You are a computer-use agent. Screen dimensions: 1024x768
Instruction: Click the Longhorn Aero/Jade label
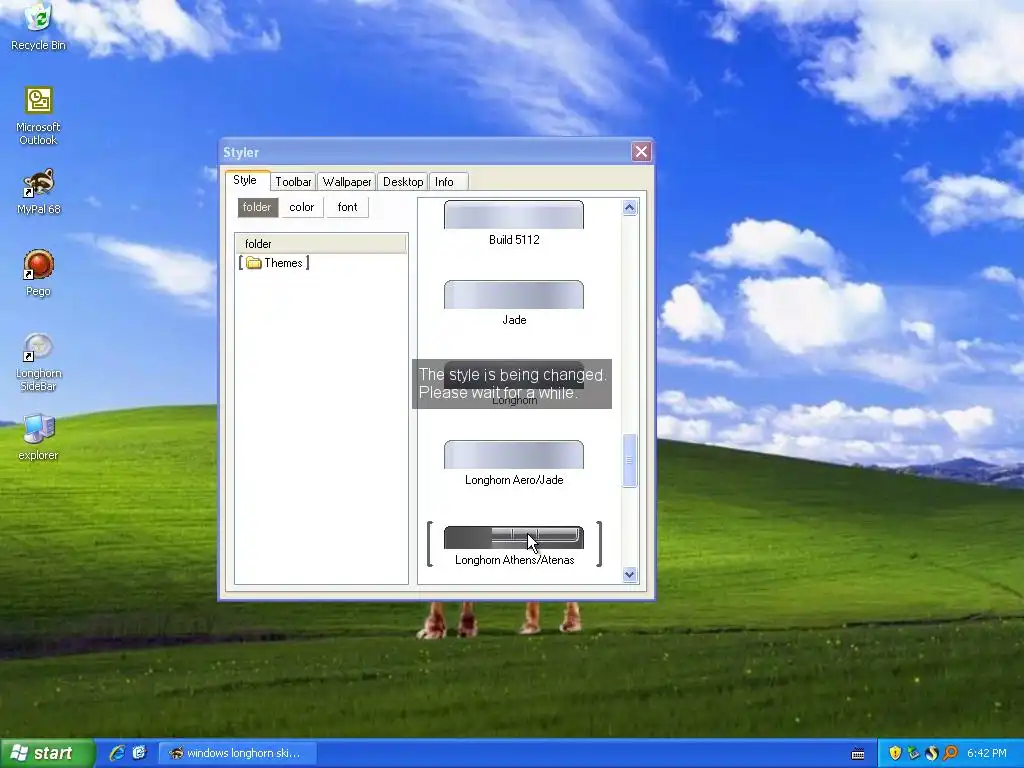point(515,480)
